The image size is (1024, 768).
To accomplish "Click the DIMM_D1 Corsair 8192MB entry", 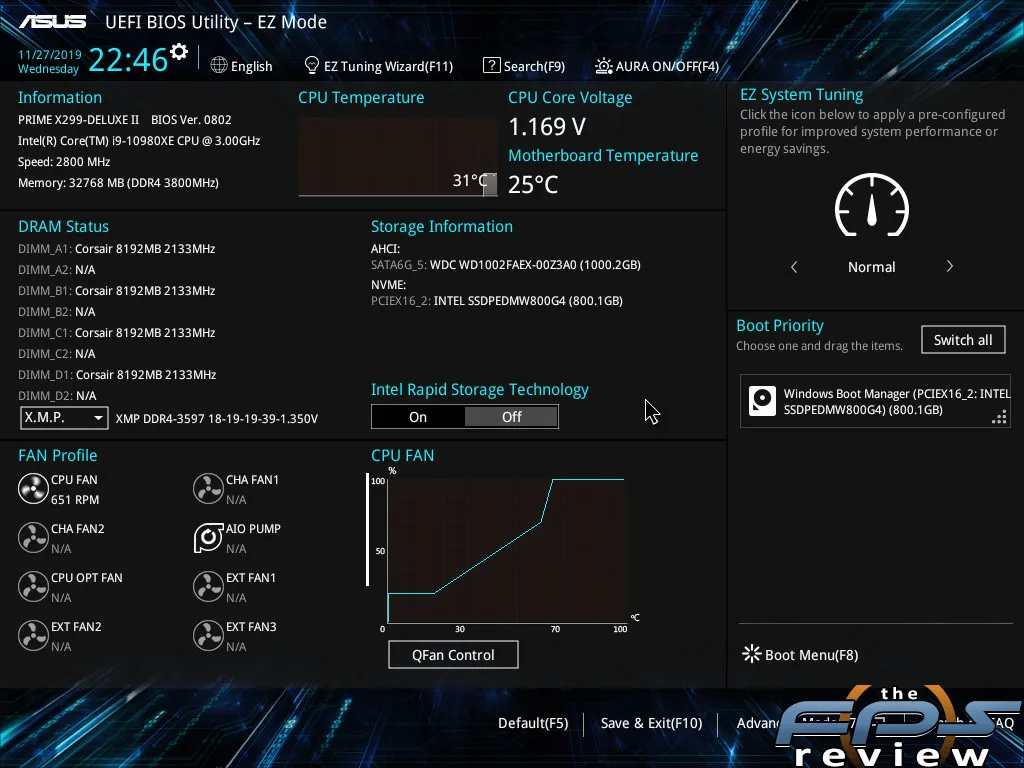I will [x=117, y=374].
